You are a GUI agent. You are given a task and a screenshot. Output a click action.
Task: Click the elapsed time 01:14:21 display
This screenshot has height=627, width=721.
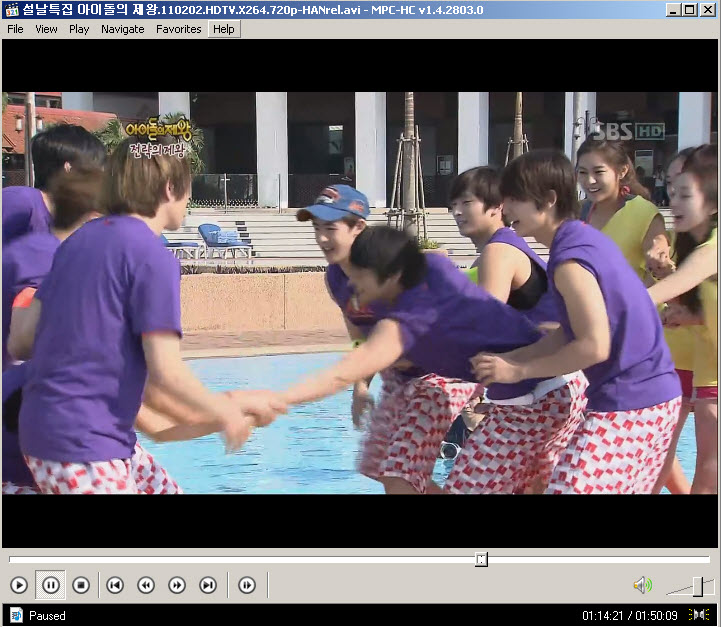(602, 616)
